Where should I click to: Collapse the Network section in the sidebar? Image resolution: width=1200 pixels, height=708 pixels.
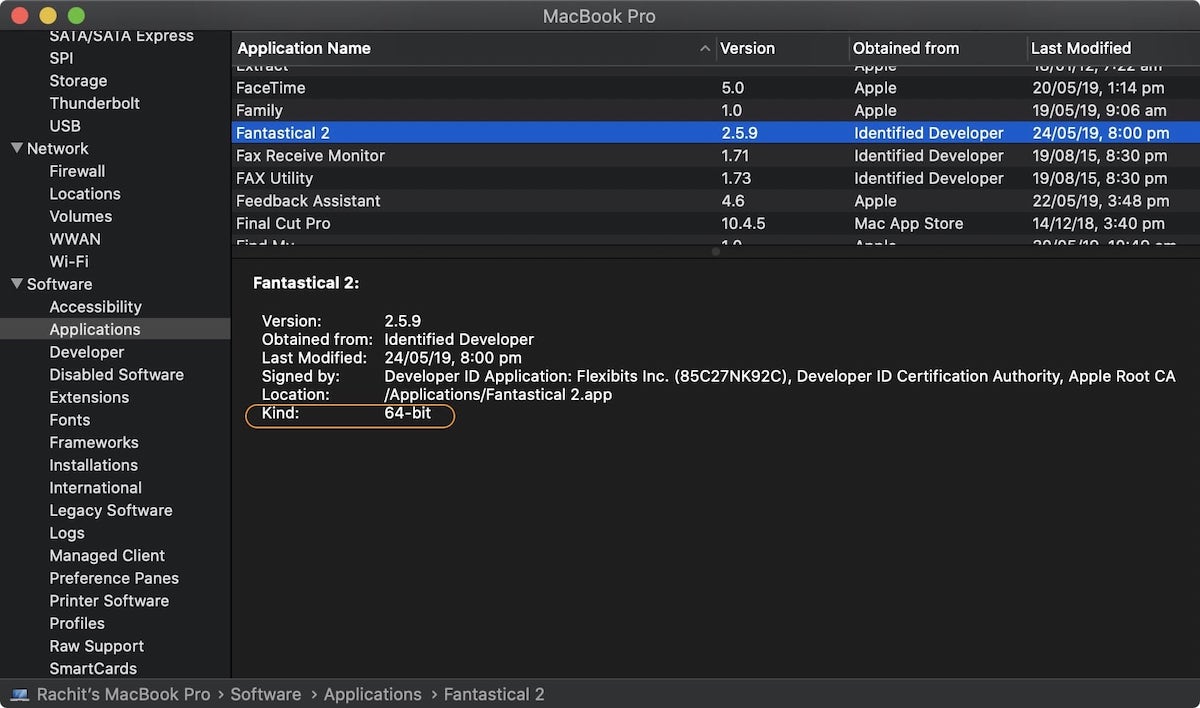15,148
